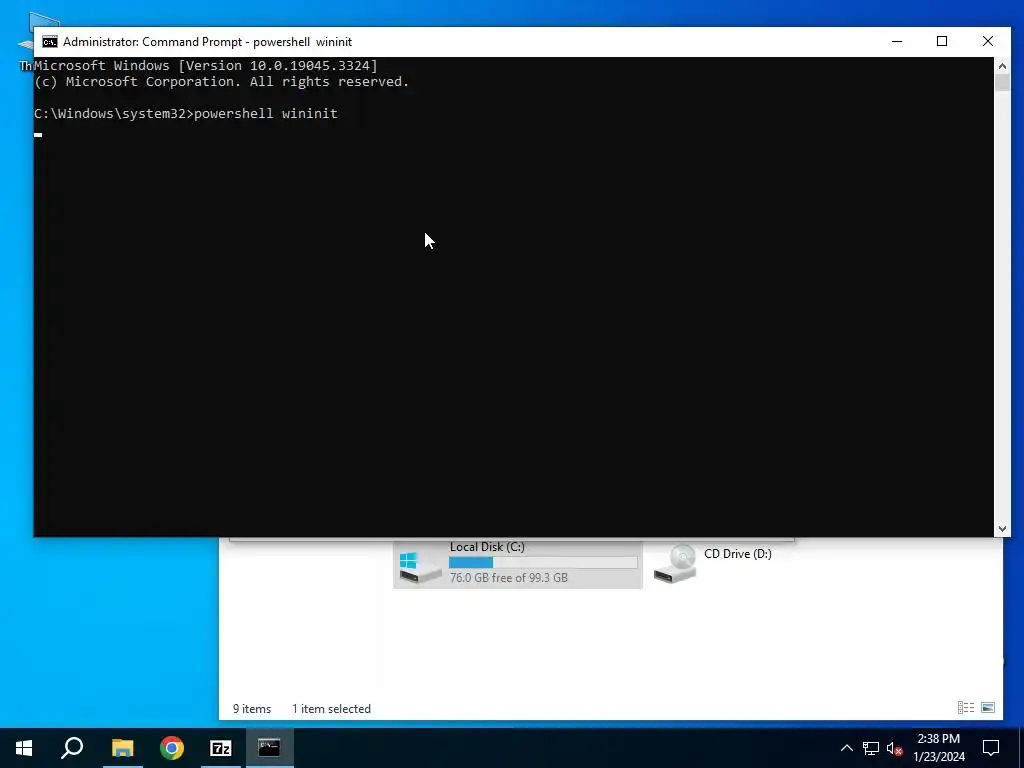Click the Windows version line in console
The height and width of the screenshot is (768, 1024).
[206, 65]
